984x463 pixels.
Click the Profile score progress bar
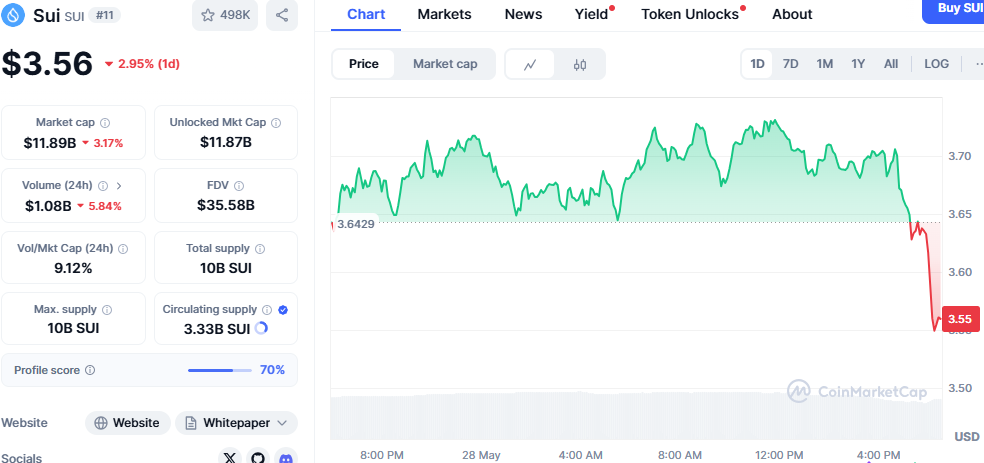220,370
